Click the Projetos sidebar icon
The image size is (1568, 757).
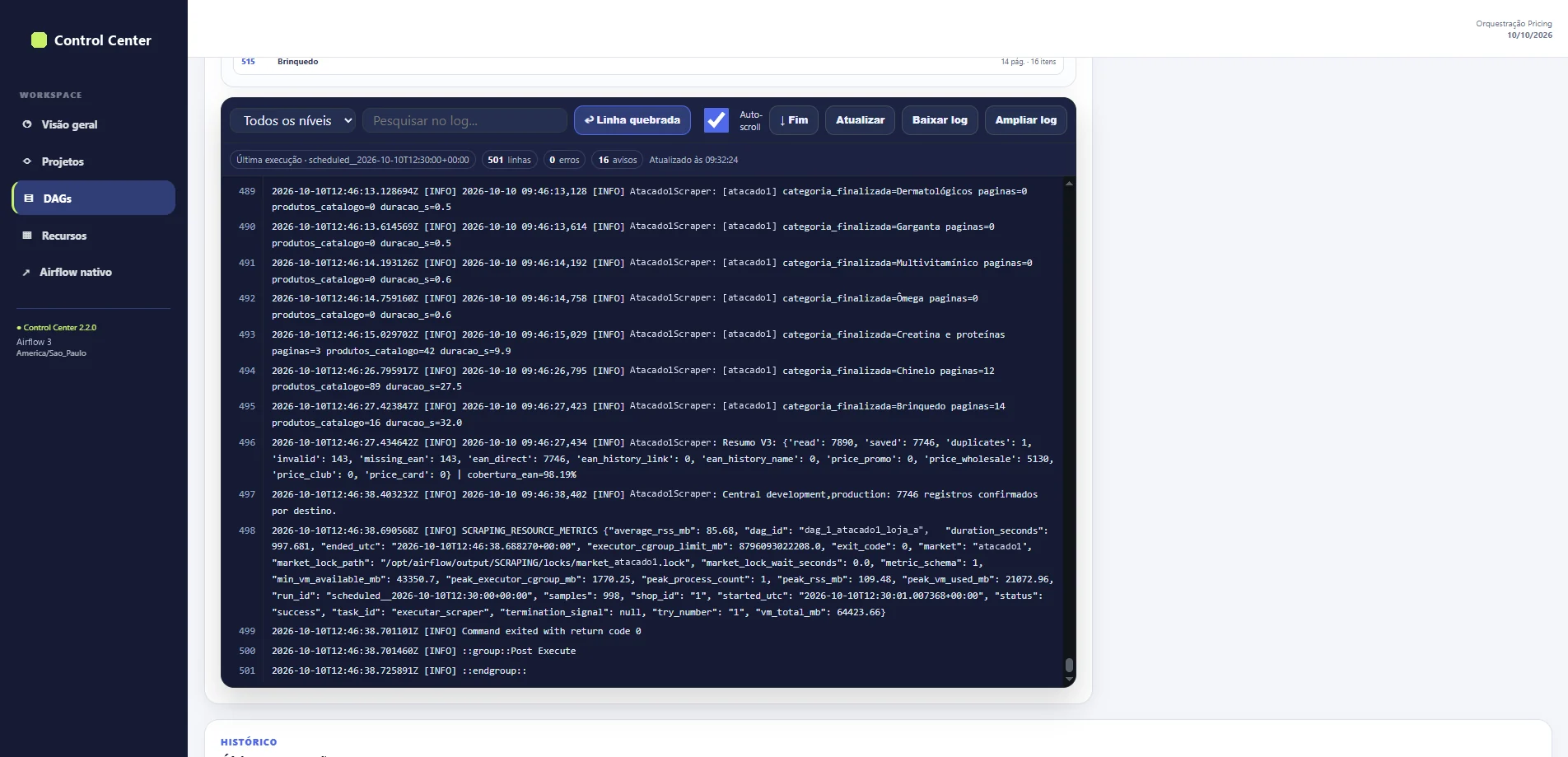27,161
